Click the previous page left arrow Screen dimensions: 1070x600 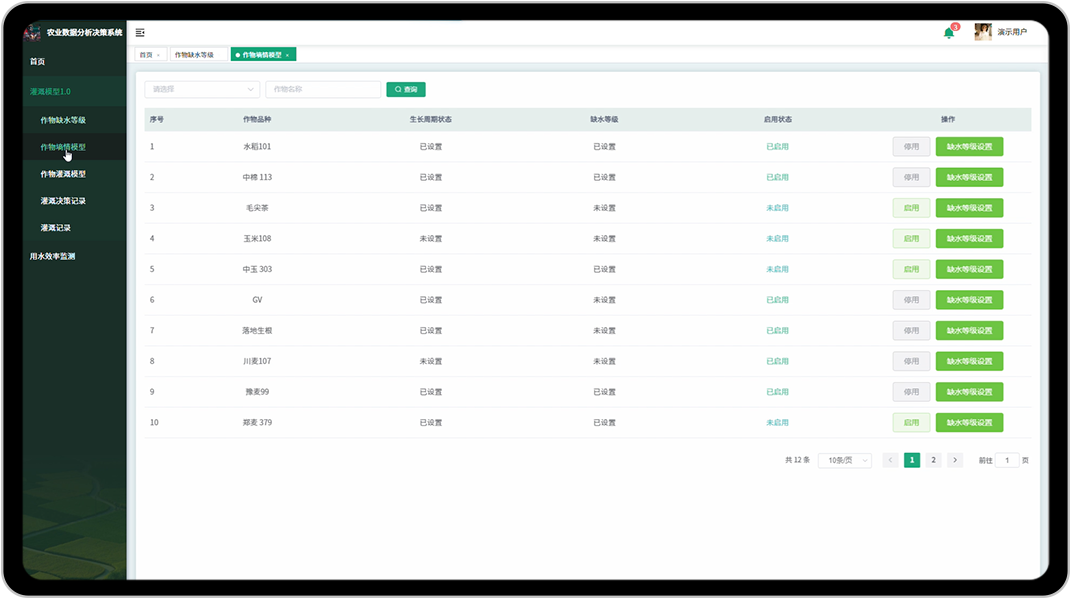pos(890,460)
